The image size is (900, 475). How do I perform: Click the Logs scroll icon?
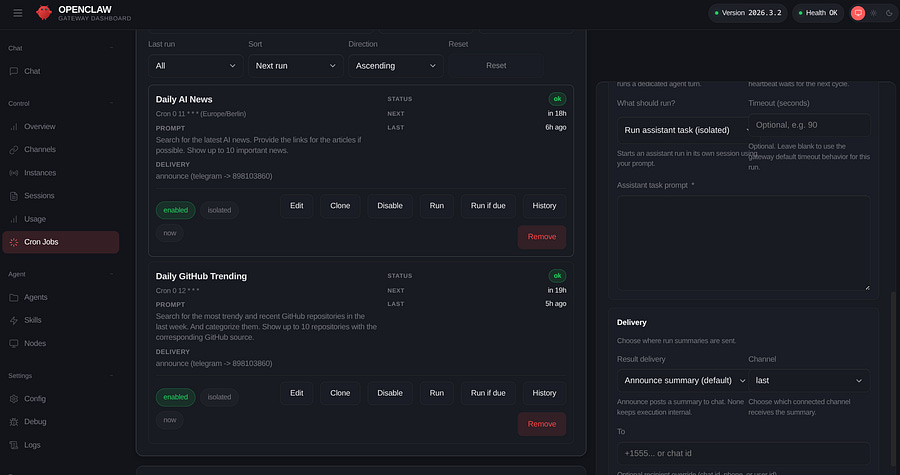coord(14,445)
